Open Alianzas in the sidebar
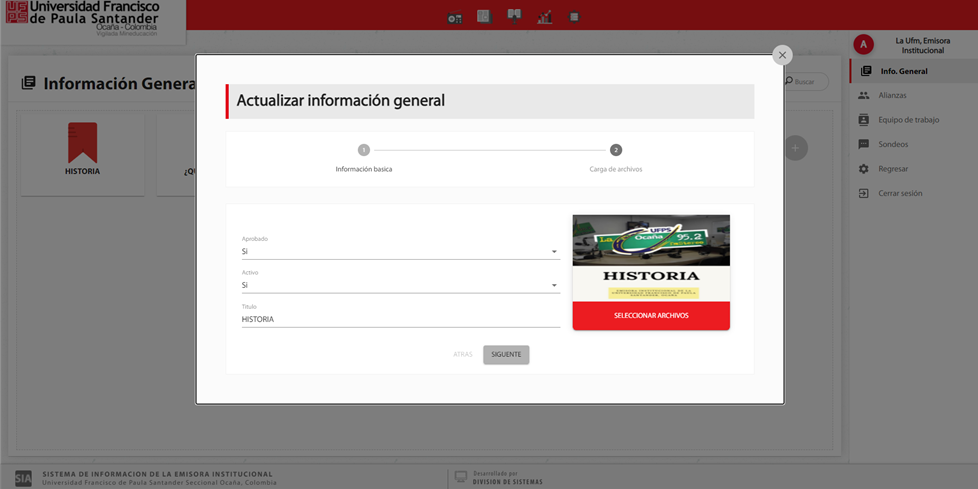 pos(892,96)
